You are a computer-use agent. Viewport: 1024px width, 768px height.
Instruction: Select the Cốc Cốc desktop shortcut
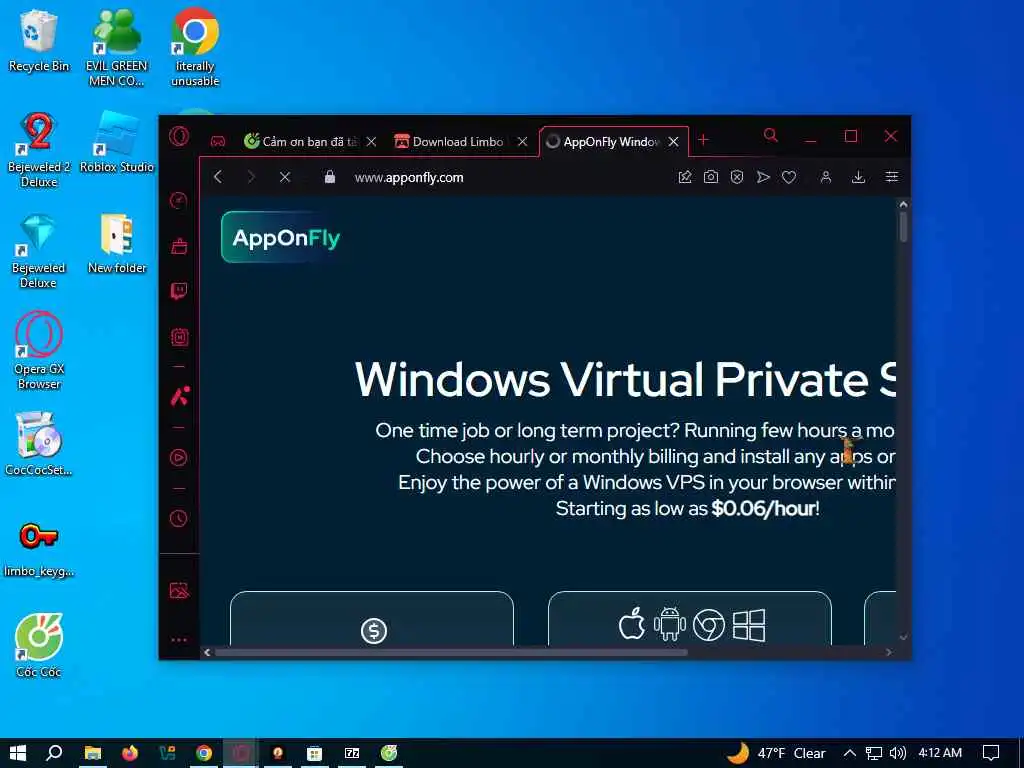click(x=39, y=645)
